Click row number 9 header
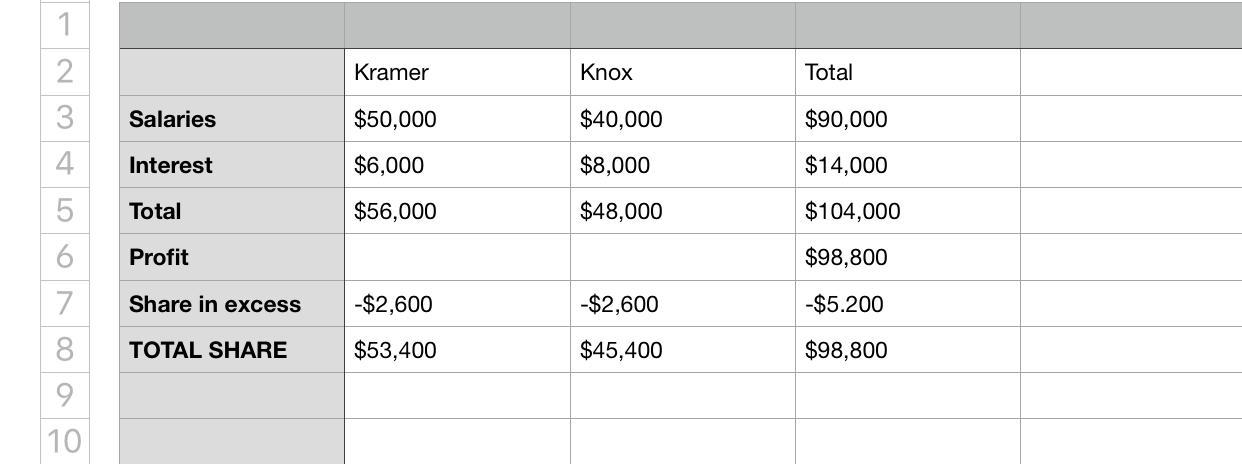This screenshot has height=464, width=1242. coord(65,396)
